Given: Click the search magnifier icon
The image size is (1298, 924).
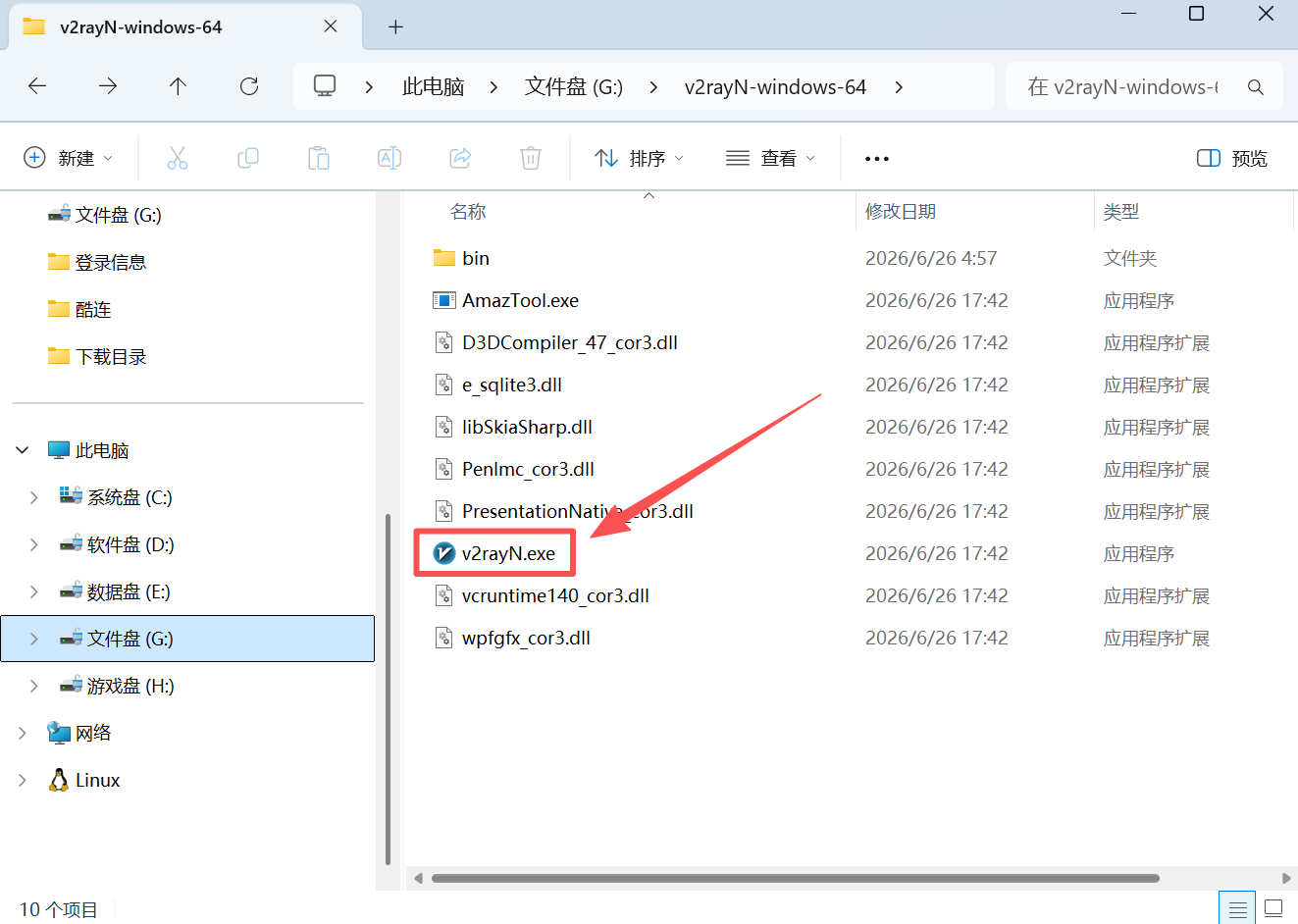Looking at the screenshot, I should pos(1256,87).
